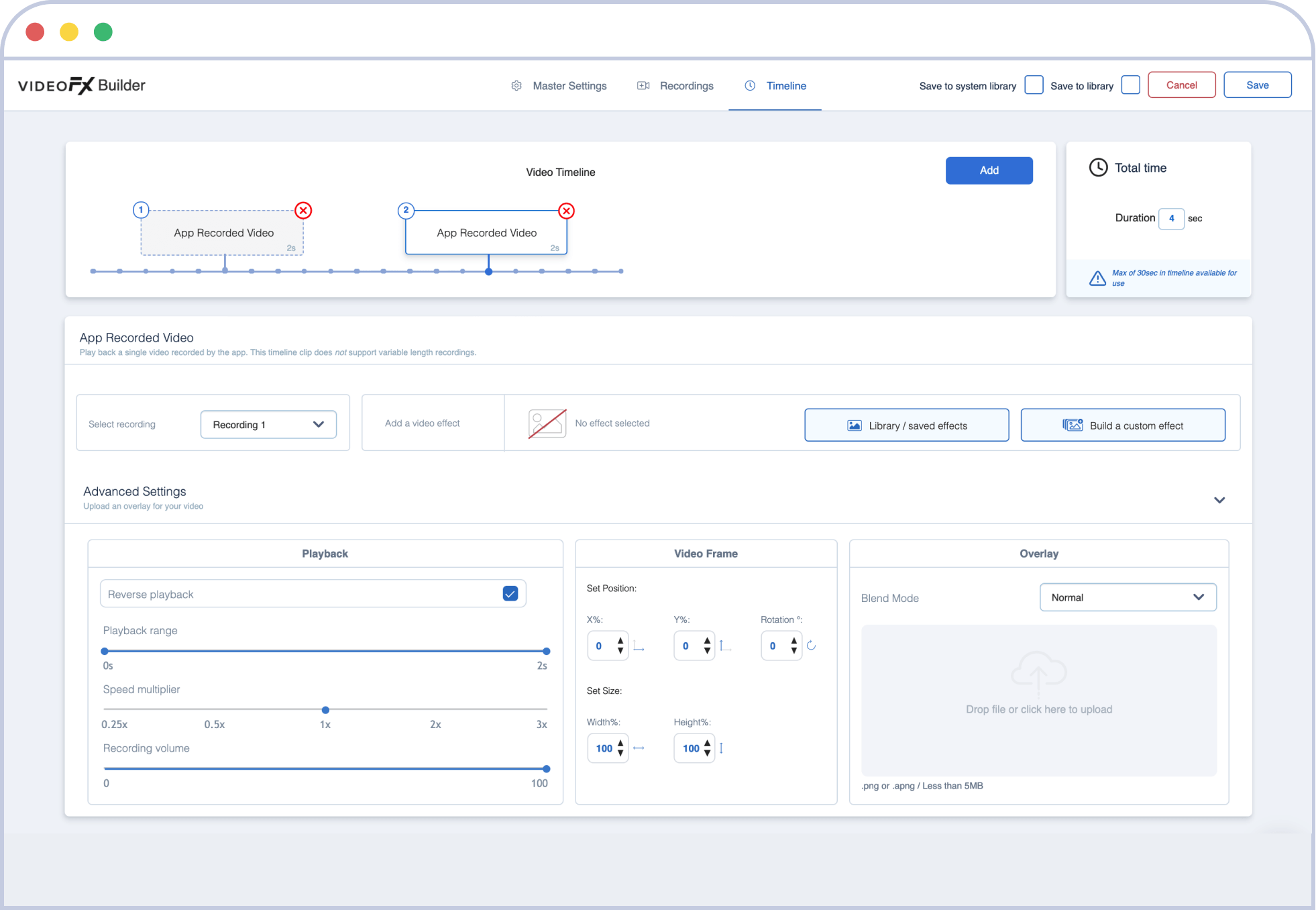Click the rotation reset icon

(x=811, y=646)
